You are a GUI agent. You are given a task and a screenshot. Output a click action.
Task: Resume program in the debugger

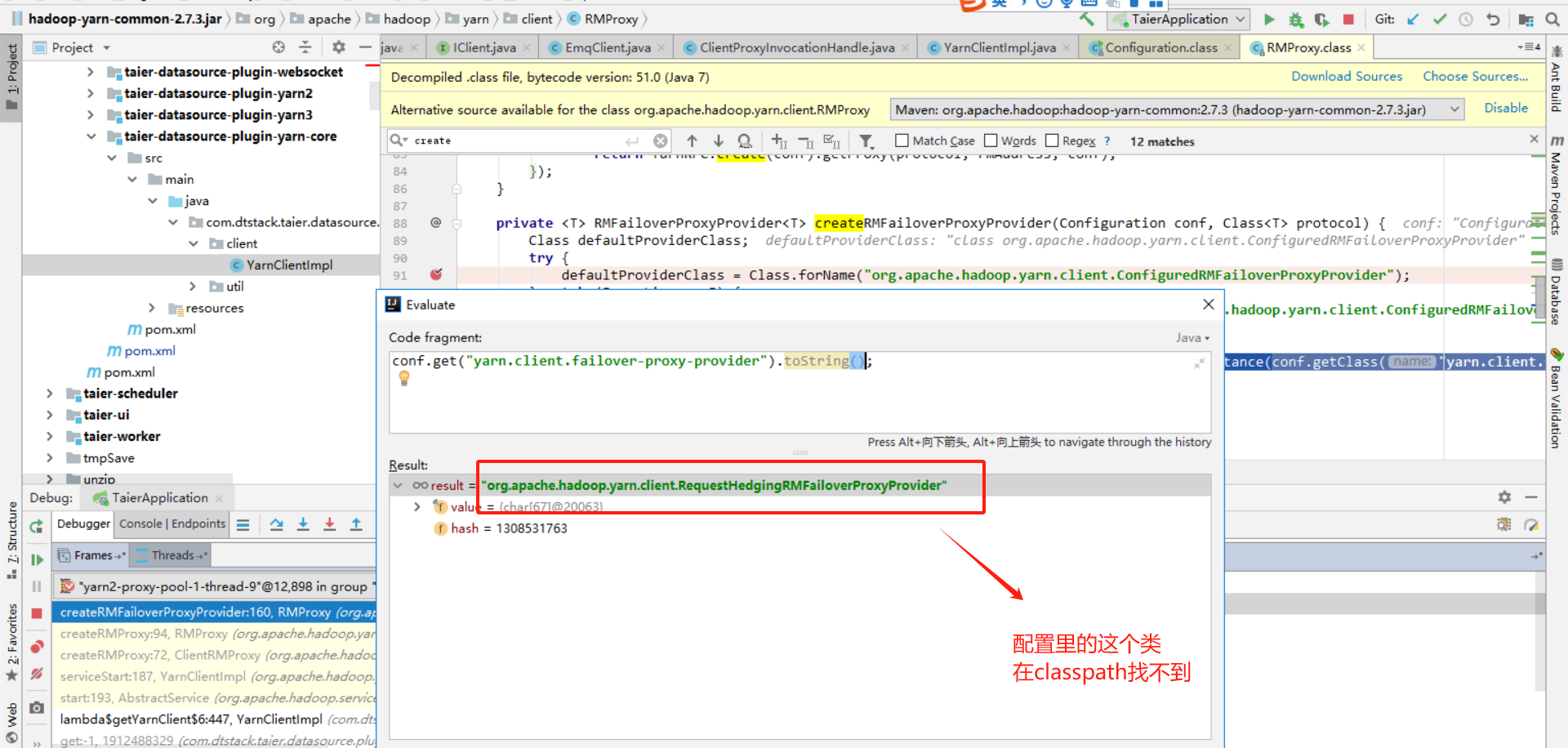(36, 559)
